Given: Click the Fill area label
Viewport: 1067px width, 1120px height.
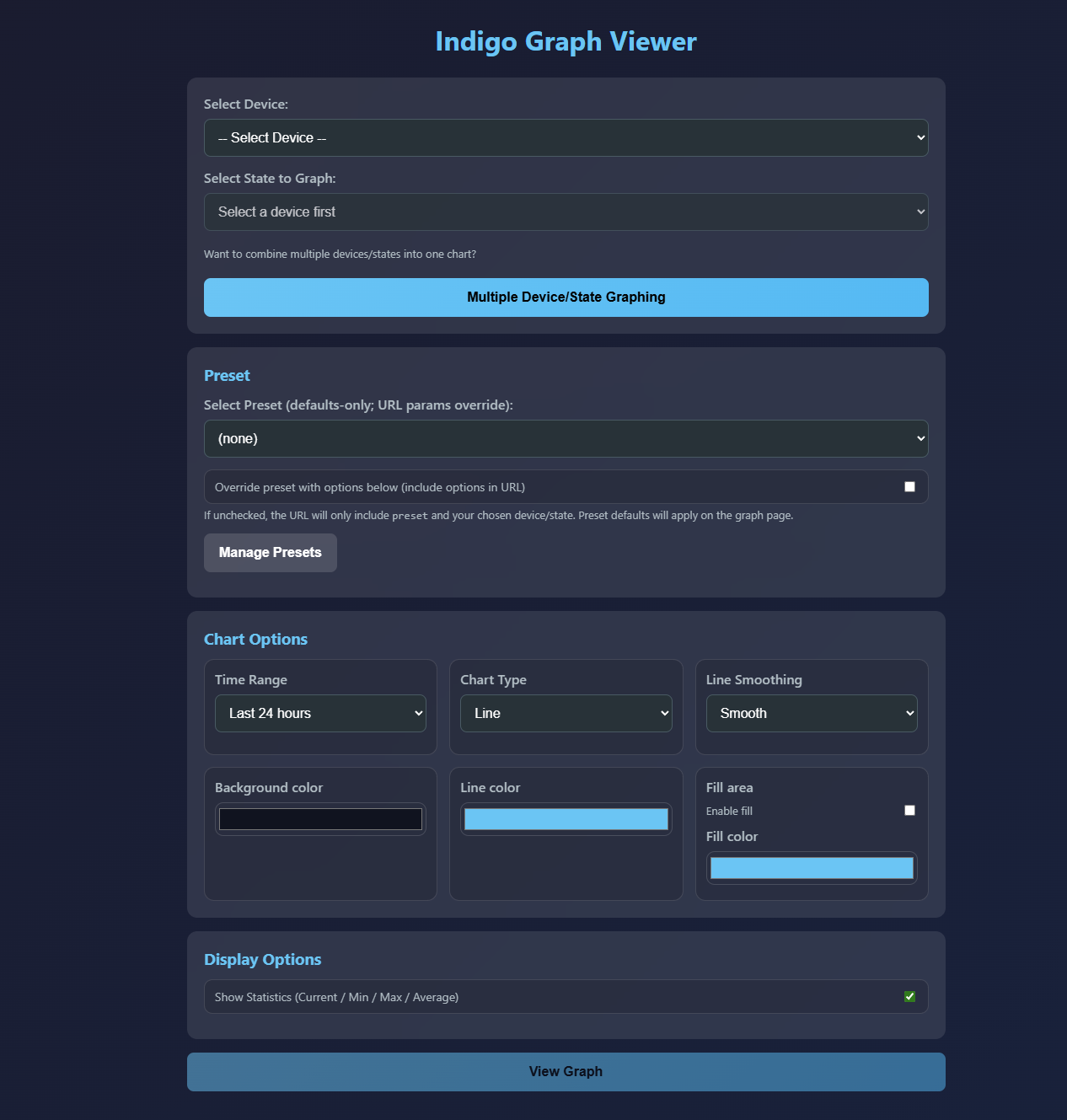Looking at the screenshot, I should (x=729, y=787).
